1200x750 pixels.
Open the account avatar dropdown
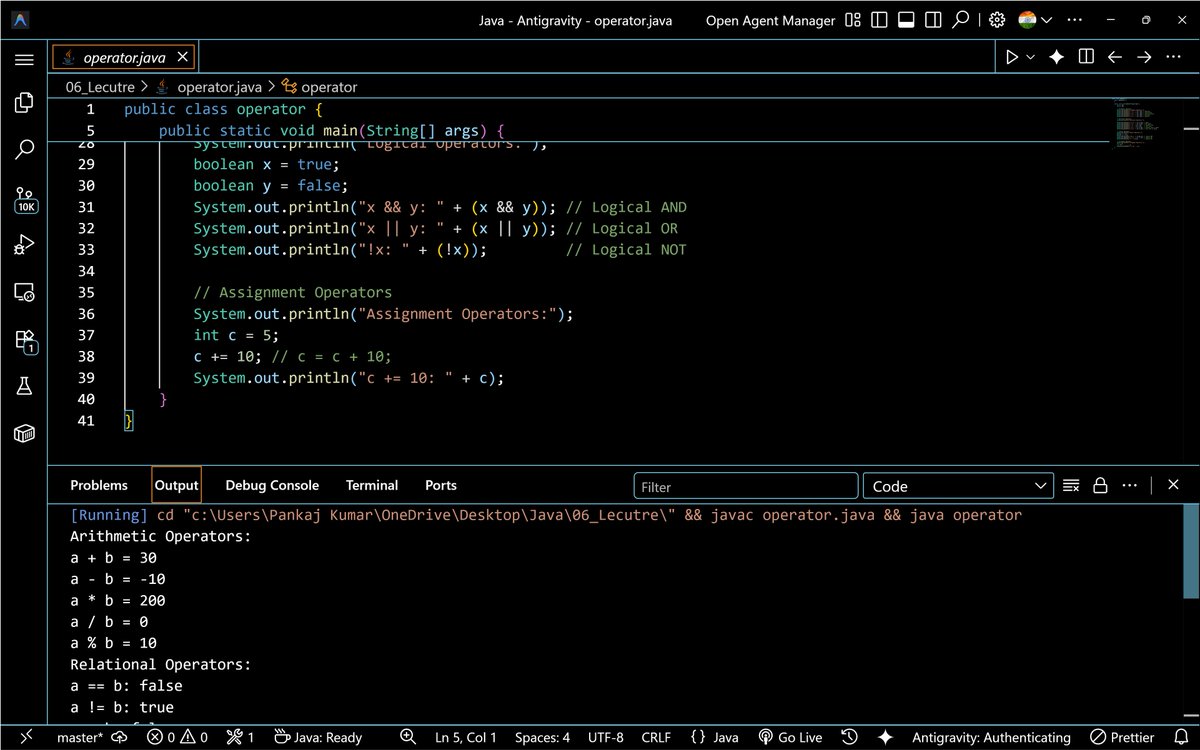[1035, 20]
